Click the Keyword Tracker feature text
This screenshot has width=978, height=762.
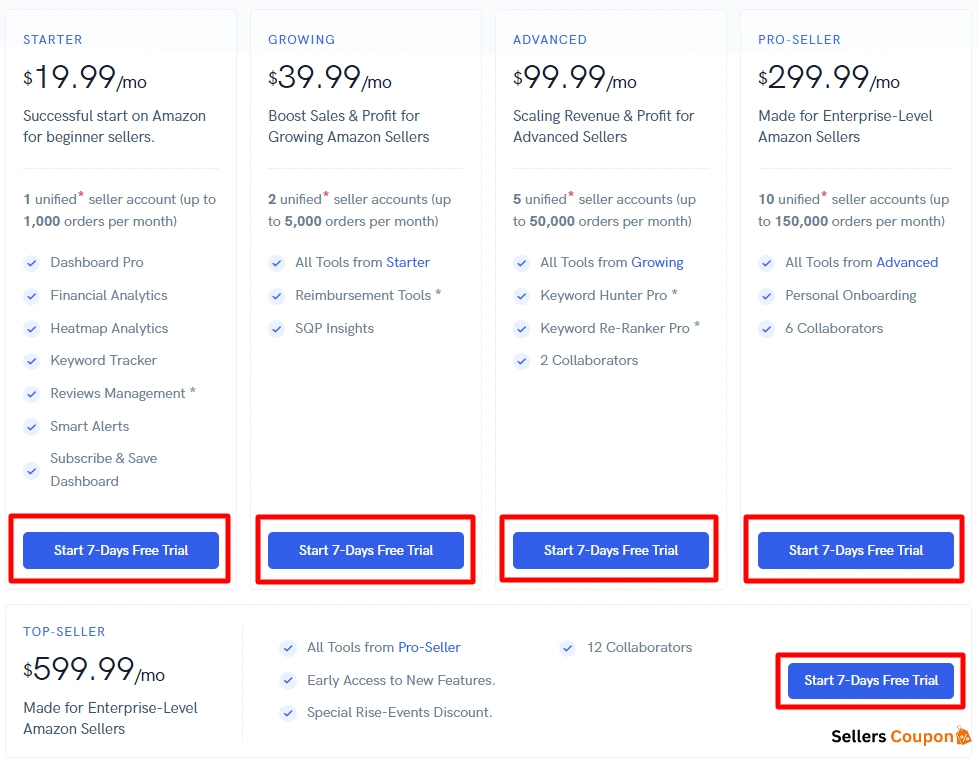tap(104, 360)
